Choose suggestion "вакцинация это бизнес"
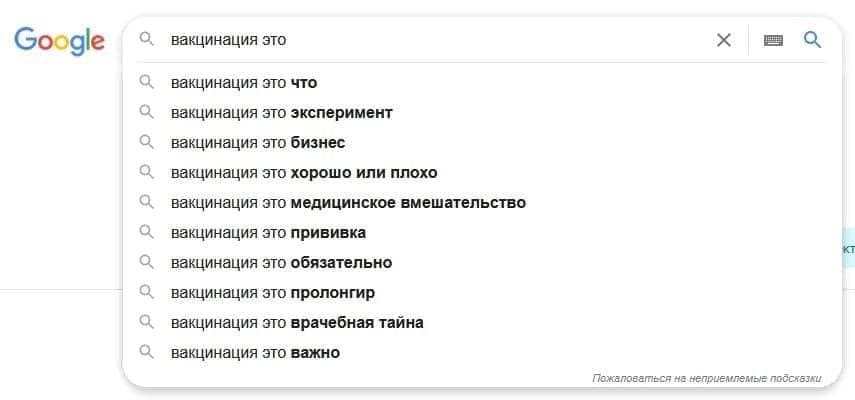 (257, 143)
